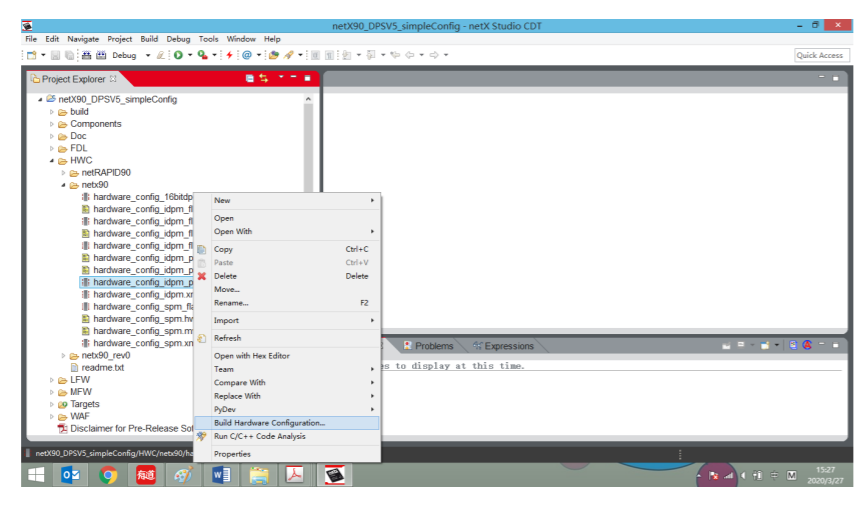Click Refresh in the context menu
The width and height of the screenshot is (867, 505).
click(287, 338)
